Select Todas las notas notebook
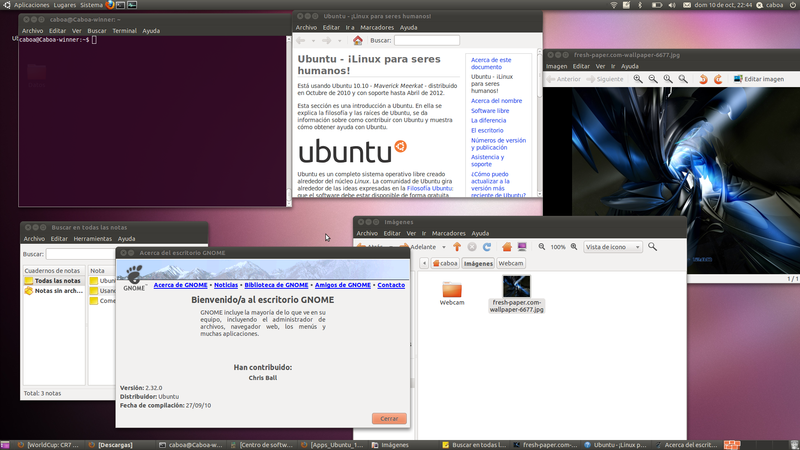The height and width of the screenshot is (450, 800). click(x=53, y=281)
